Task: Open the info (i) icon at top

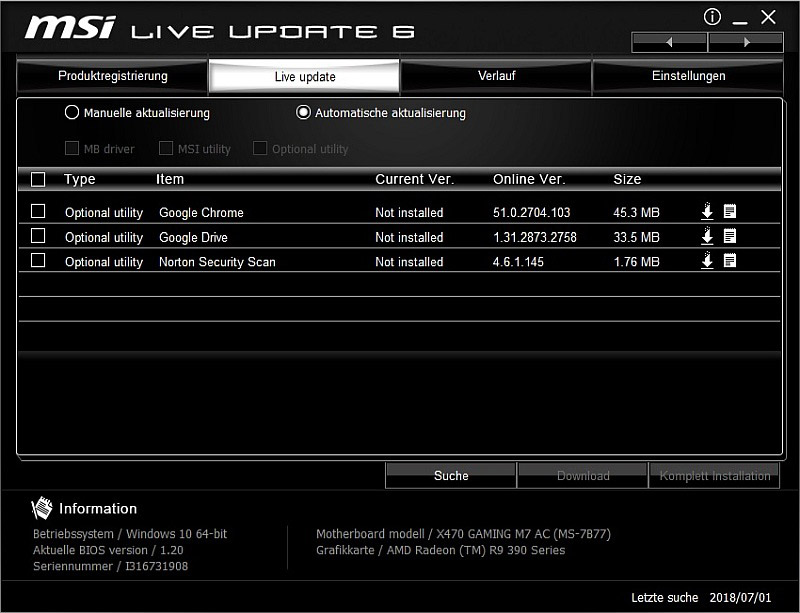Action: tap(712, 17)
